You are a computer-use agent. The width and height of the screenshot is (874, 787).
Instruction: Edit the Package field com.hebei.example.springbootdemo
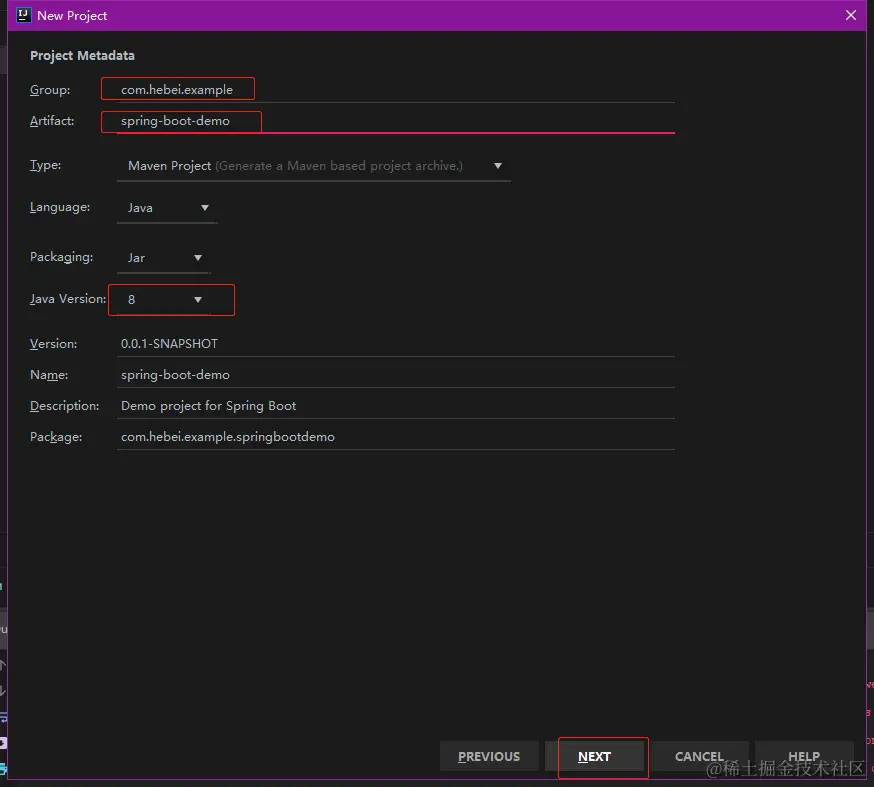click(x=396, y=437)
